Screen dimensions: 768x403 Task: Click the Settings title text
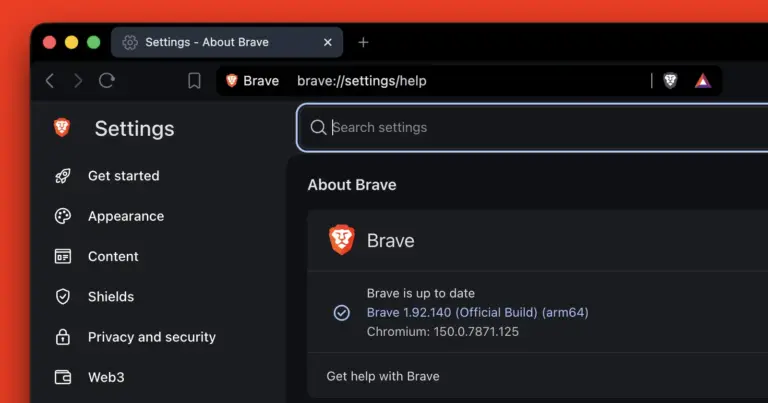pyautogui.click(x=134, y=129)
